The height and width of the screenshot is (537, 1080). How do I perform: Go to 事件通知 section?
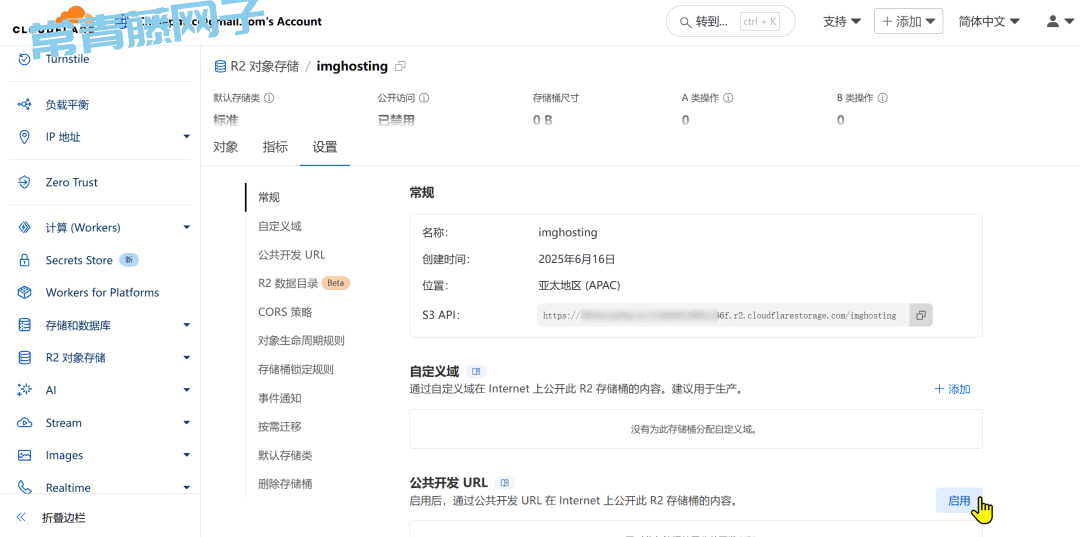click(x=280, y=398)
